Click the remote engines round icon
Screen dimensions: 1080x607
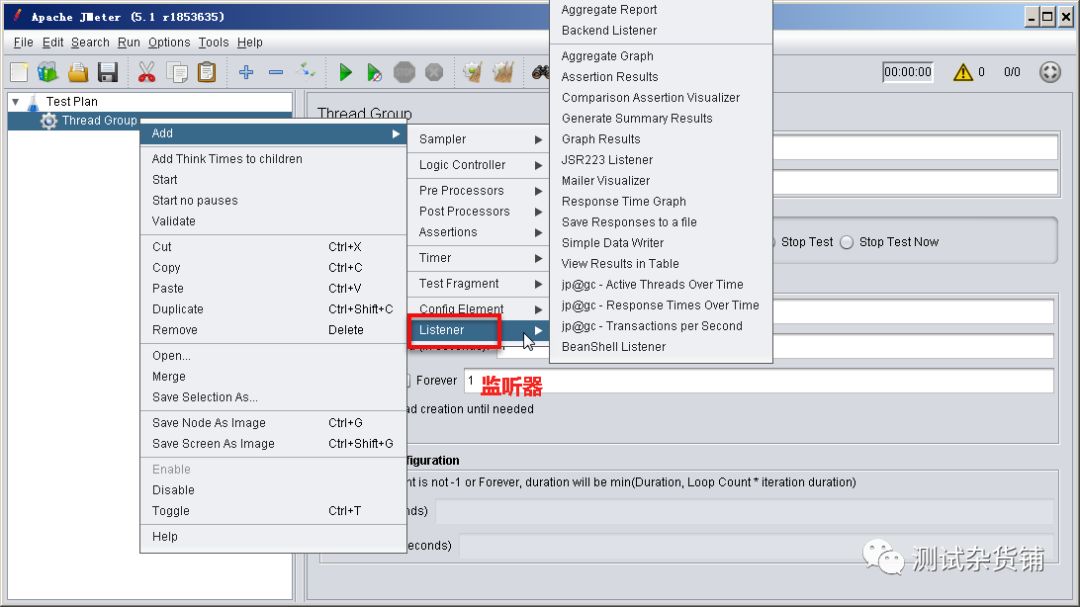1050,72
